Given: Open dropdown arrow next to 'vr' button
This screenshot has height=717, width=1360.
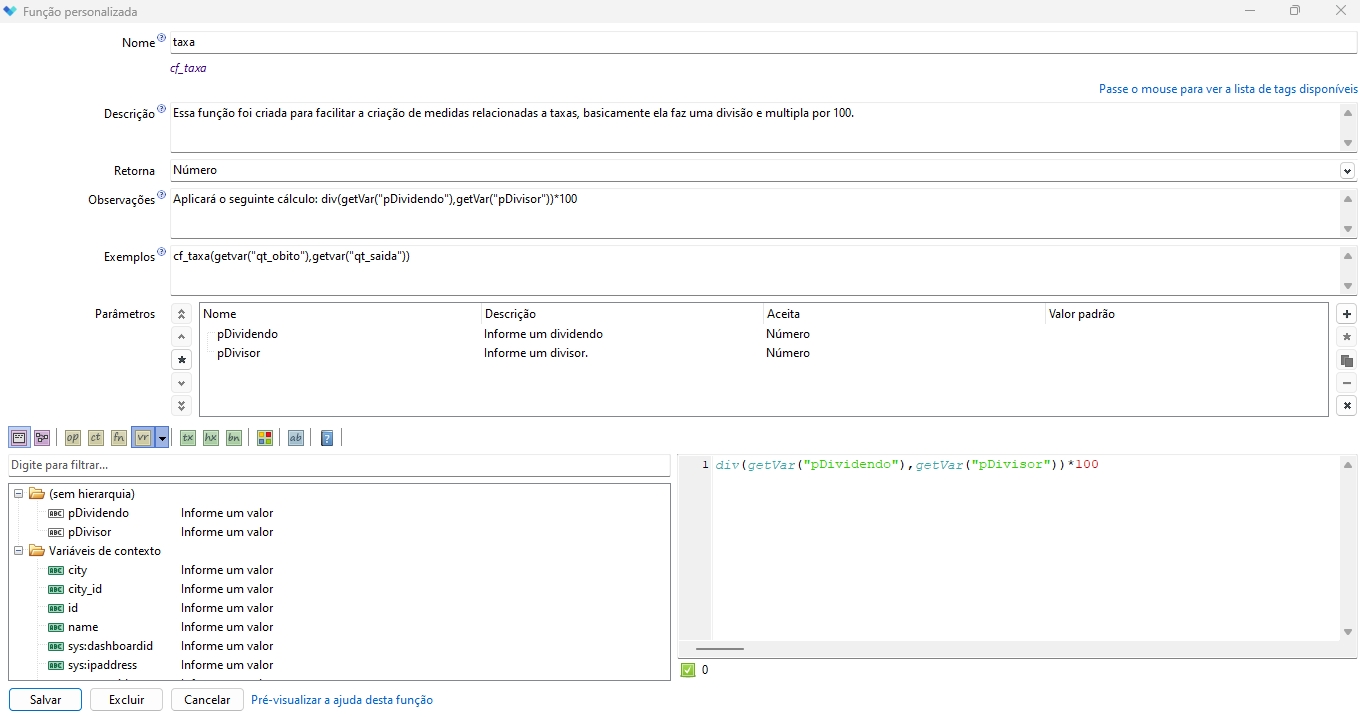Looking at the screenshot, I should pos(162,438).
